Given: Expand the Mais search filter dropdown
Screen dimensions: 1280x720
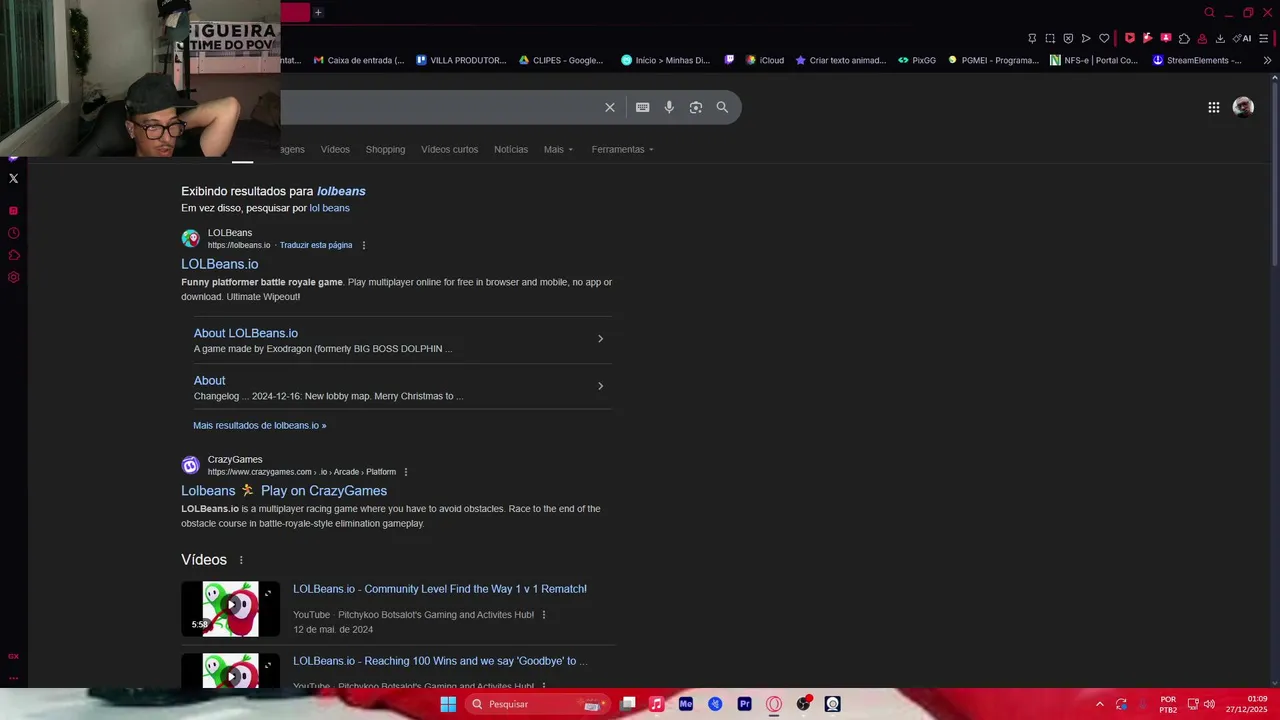Looking at the screenshot, I should point(558,149).
